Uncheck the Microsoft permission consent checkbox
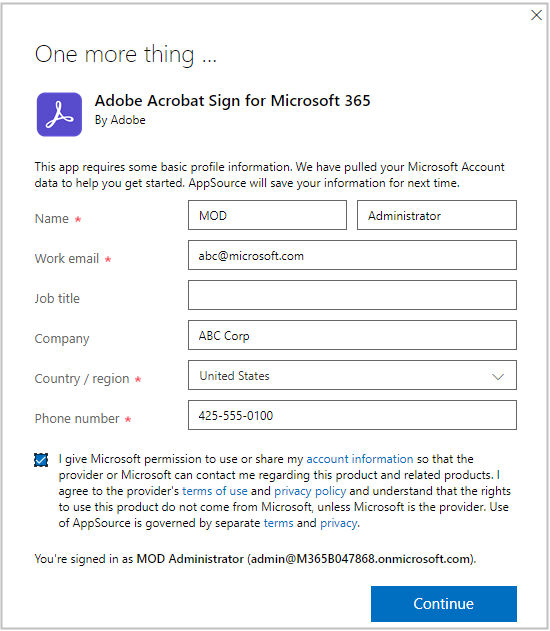Viewport: 550px width, 631px height. pyautogui.click(x=41, y=460)
